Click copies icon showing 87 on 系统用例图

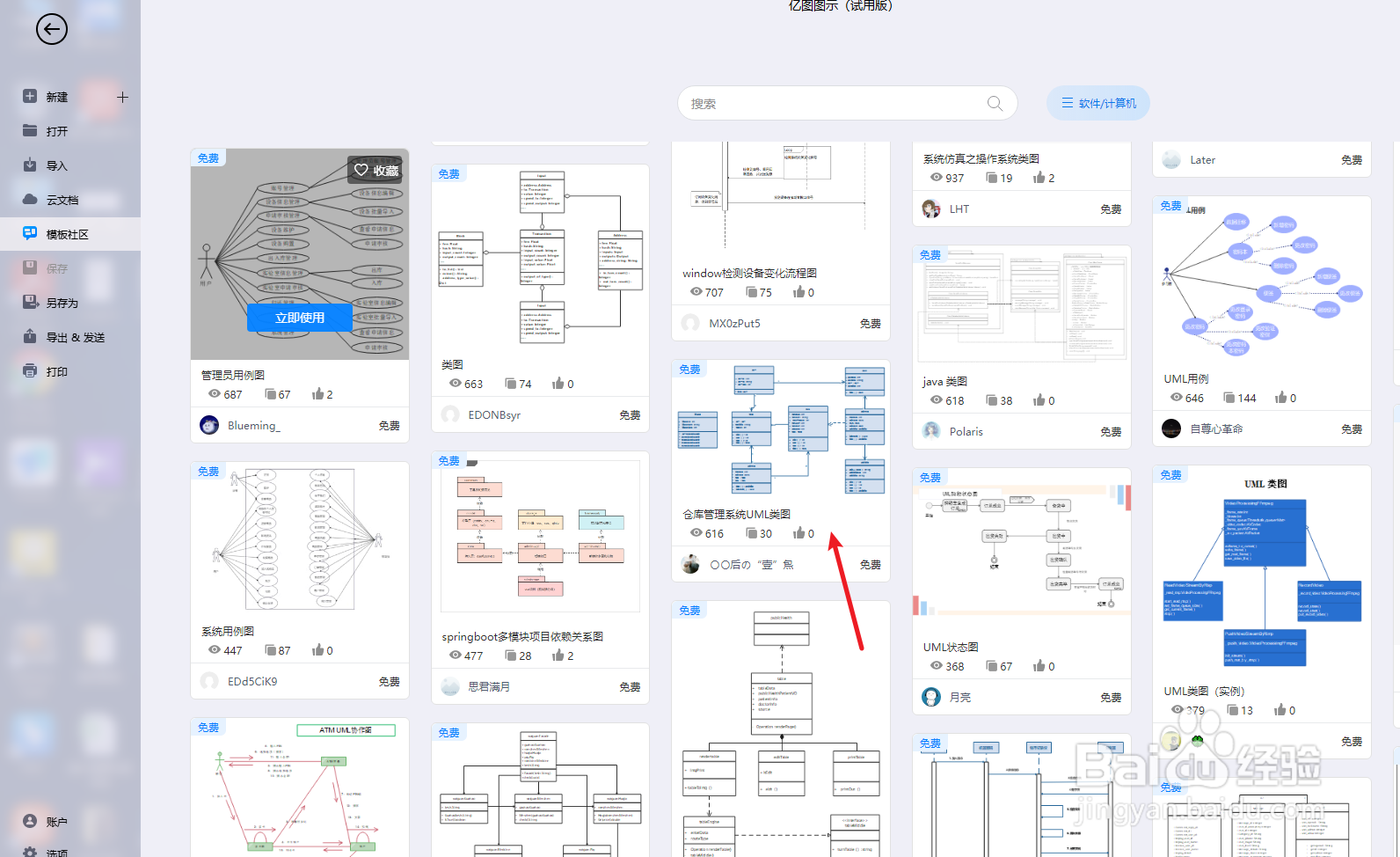click(x=270, y=649)
